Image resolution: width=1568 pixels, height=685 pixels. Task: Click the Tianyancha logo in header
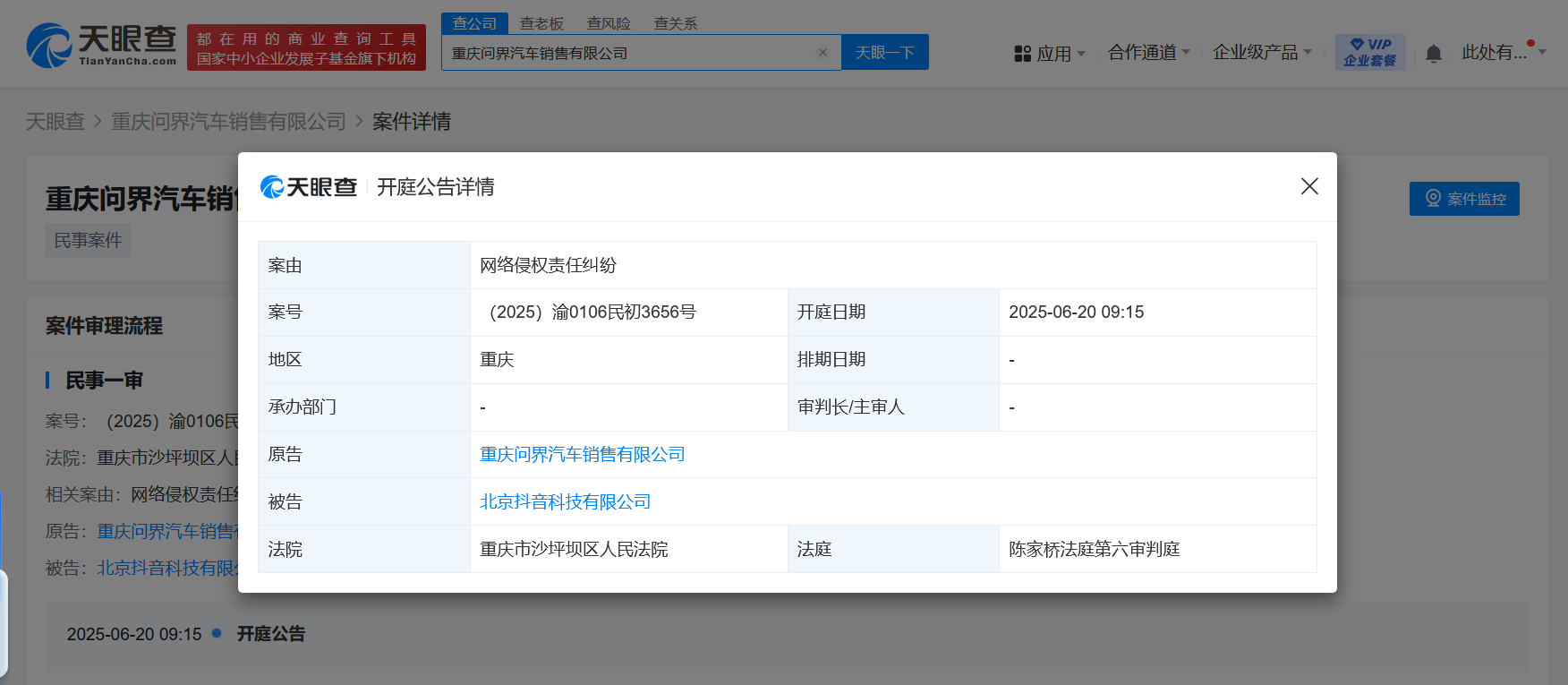point(101,46)
